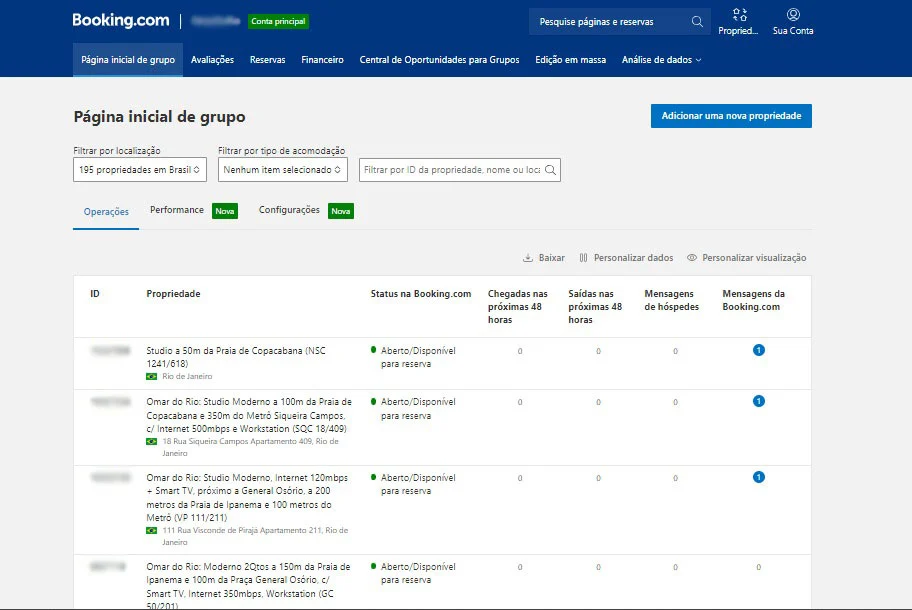This screenshot has height=610, width=912.
Task: Click the search magnifier in top search bar
Action: point(697,22)
